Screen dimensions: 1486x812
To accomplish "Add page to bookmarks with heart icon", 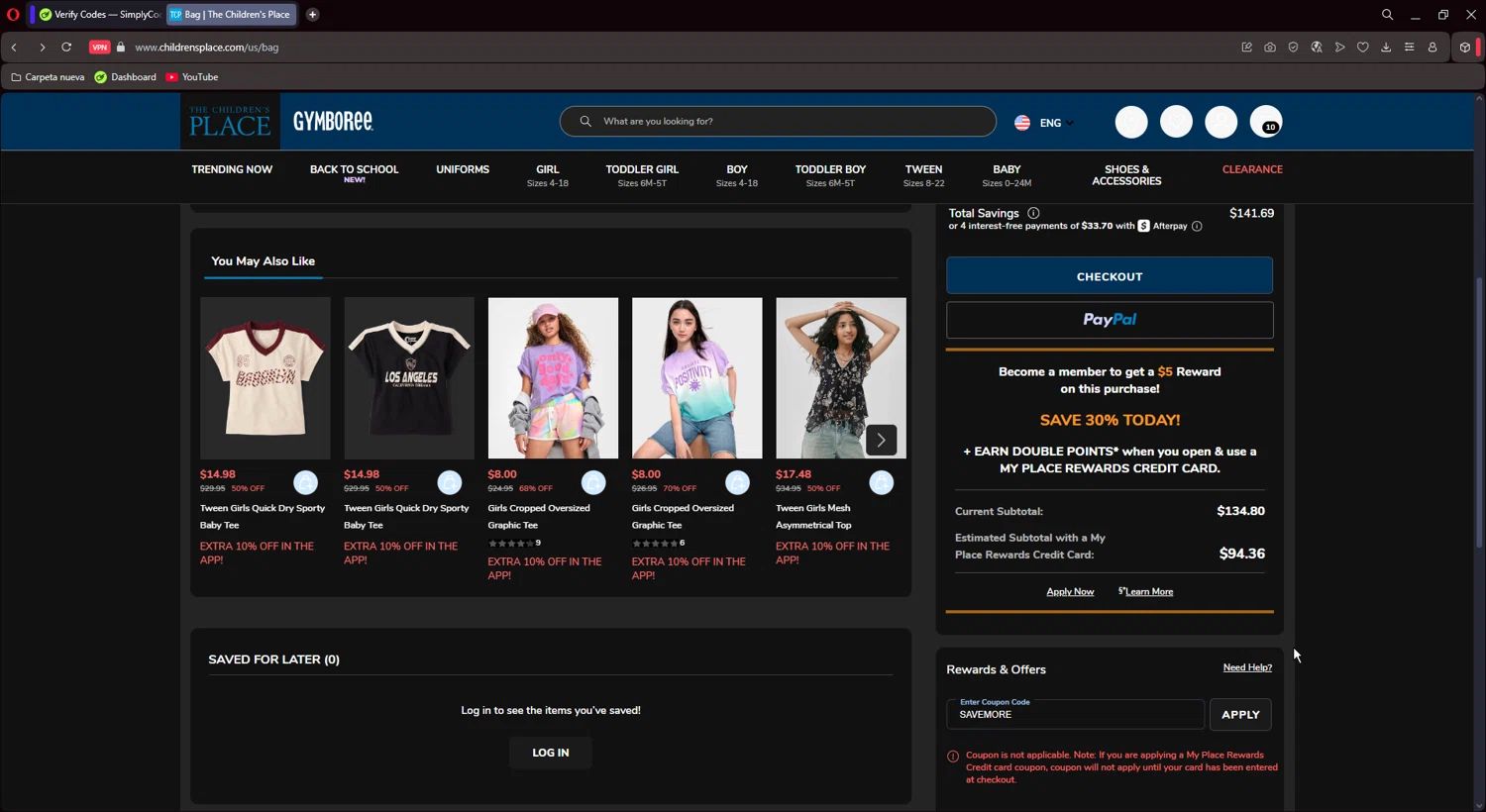I will point(1363,47).
